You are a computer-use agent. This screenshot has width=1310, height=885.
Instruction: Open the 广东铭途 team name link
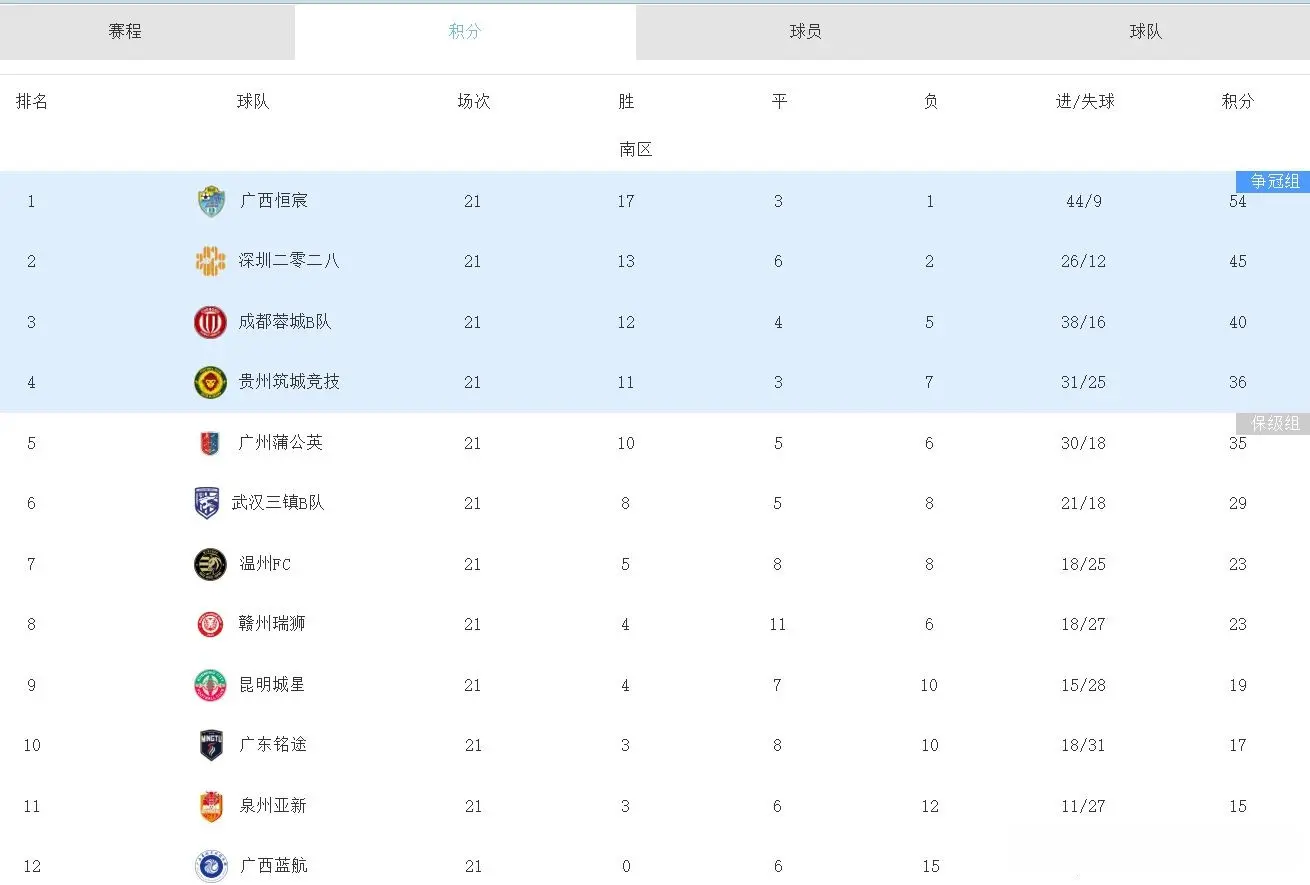coord(273,745)
